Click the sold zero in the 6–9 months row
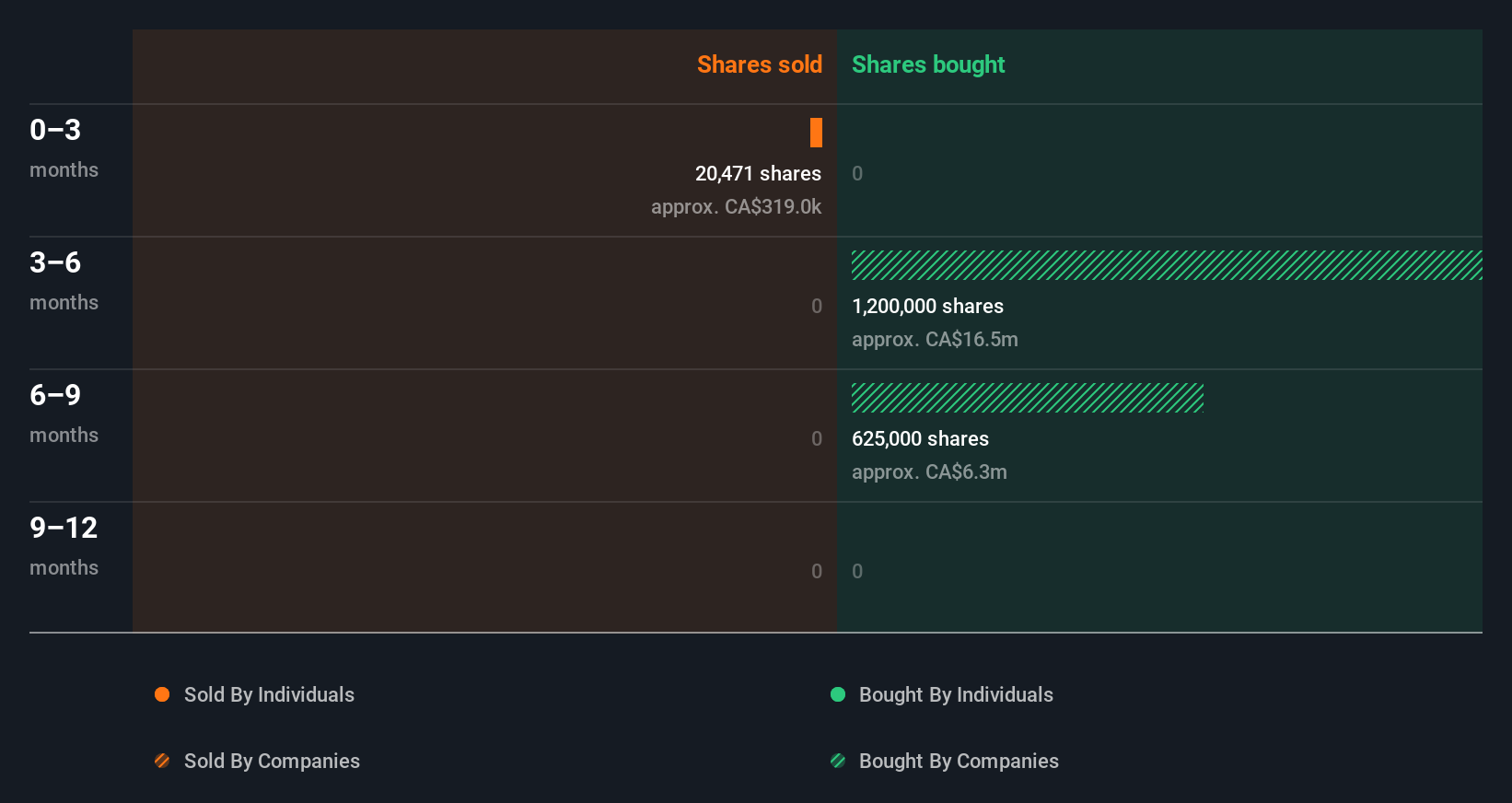This screenshot has height=803, width=1512. pos(817,438)
